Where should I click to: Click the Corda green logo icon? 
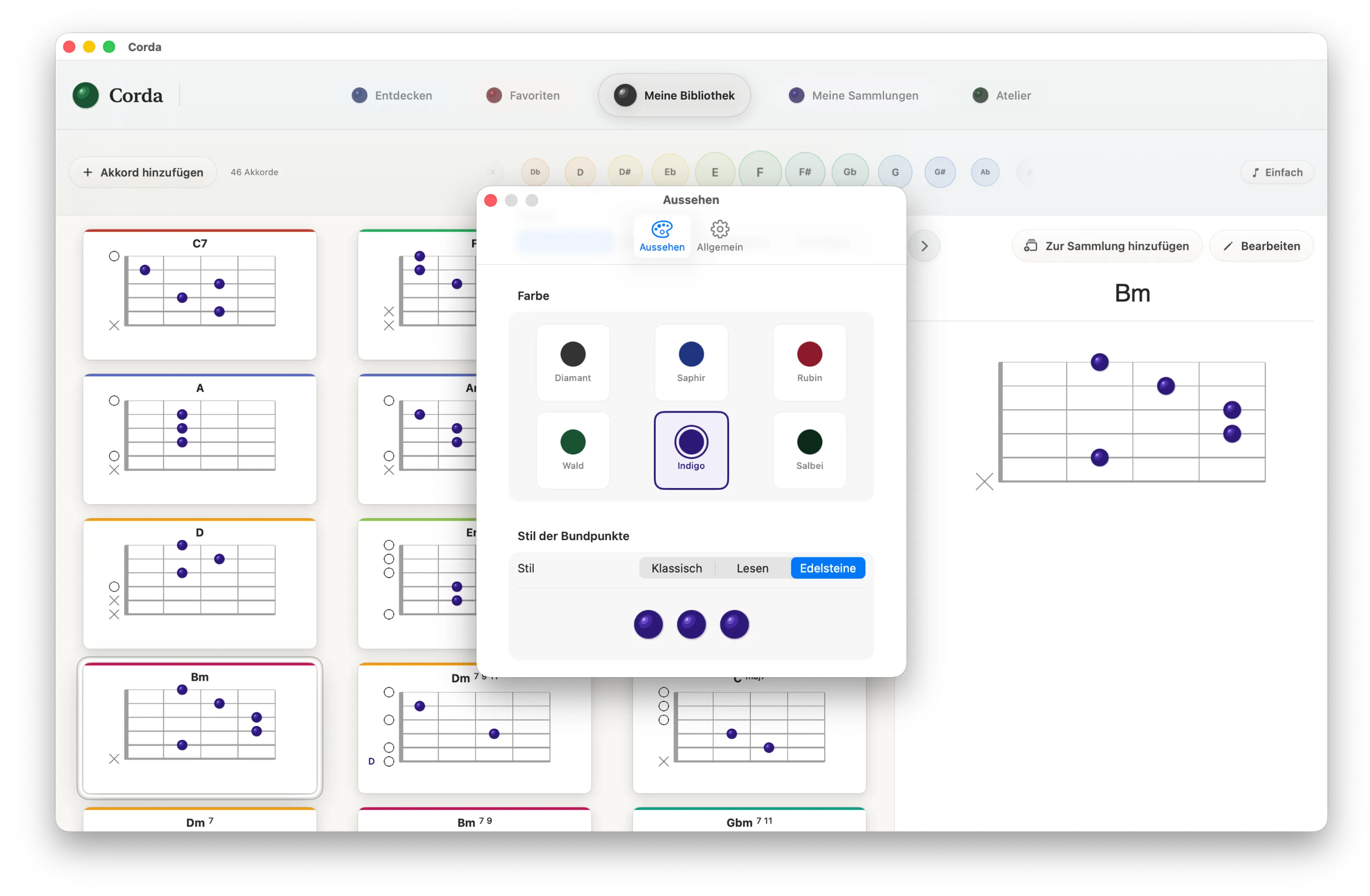point(86,96)
